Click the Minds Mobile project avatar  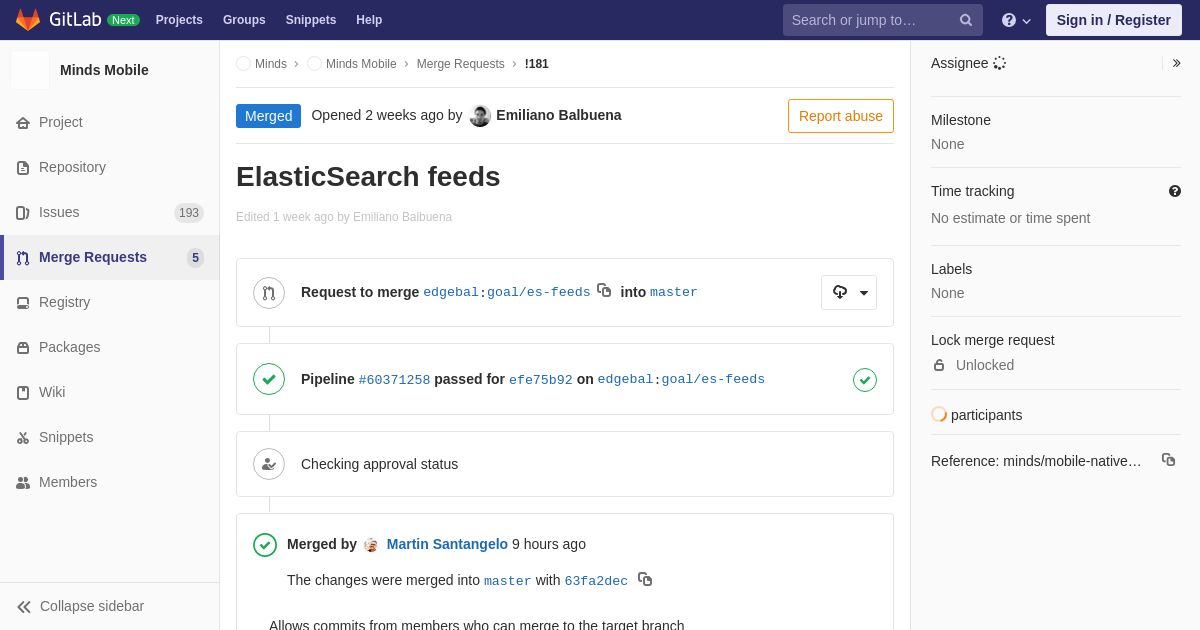(x=30, y=70)
